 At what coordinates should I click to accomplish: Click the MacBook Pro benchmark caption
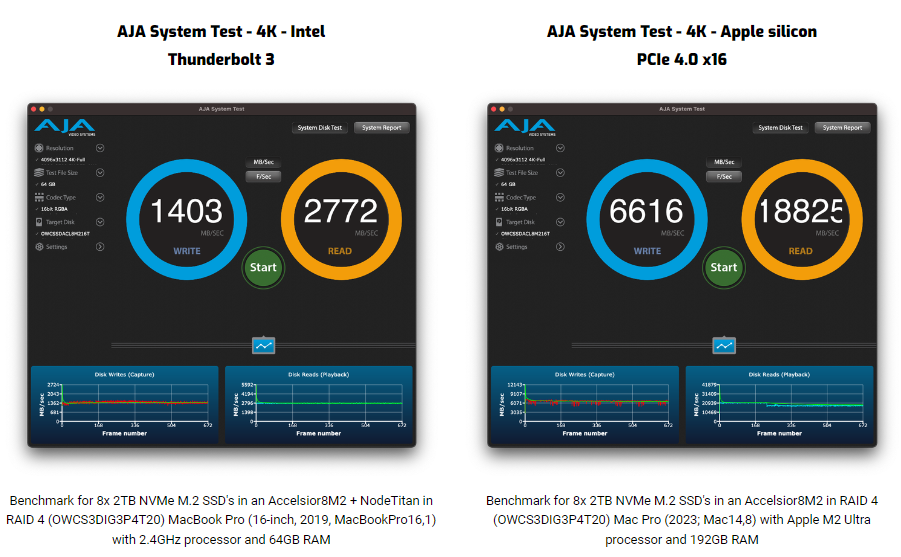click(221, 520)
